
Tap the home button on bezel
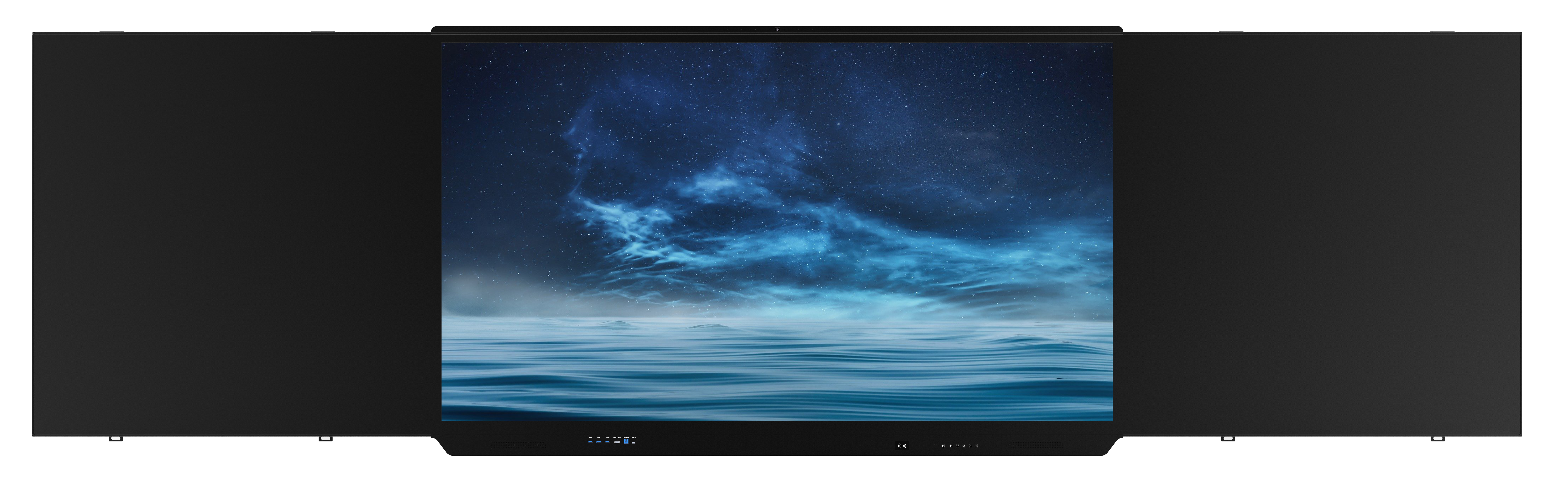tap(951, 446)
